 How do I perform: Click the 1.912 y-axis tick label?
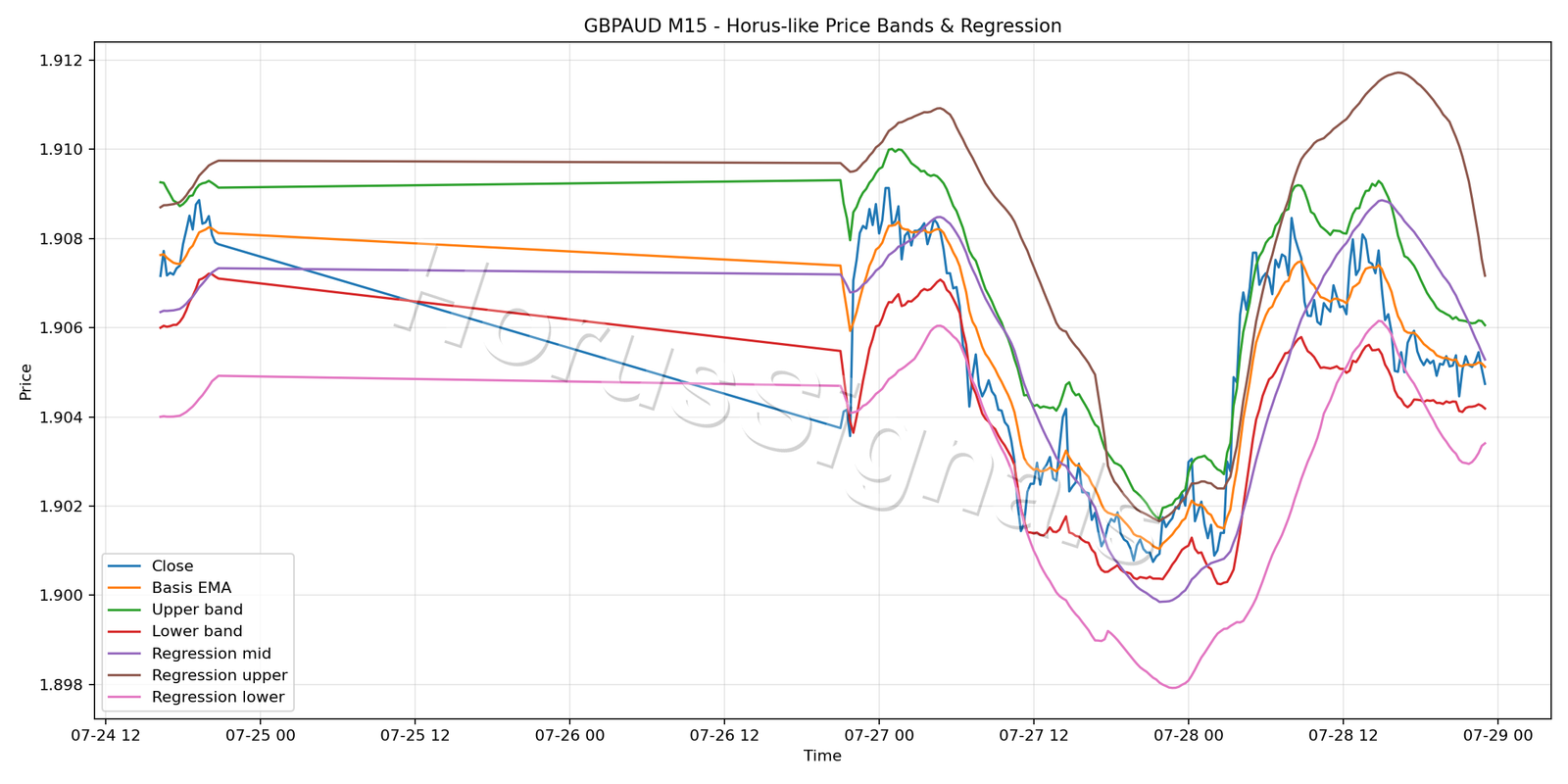point(61,61)
